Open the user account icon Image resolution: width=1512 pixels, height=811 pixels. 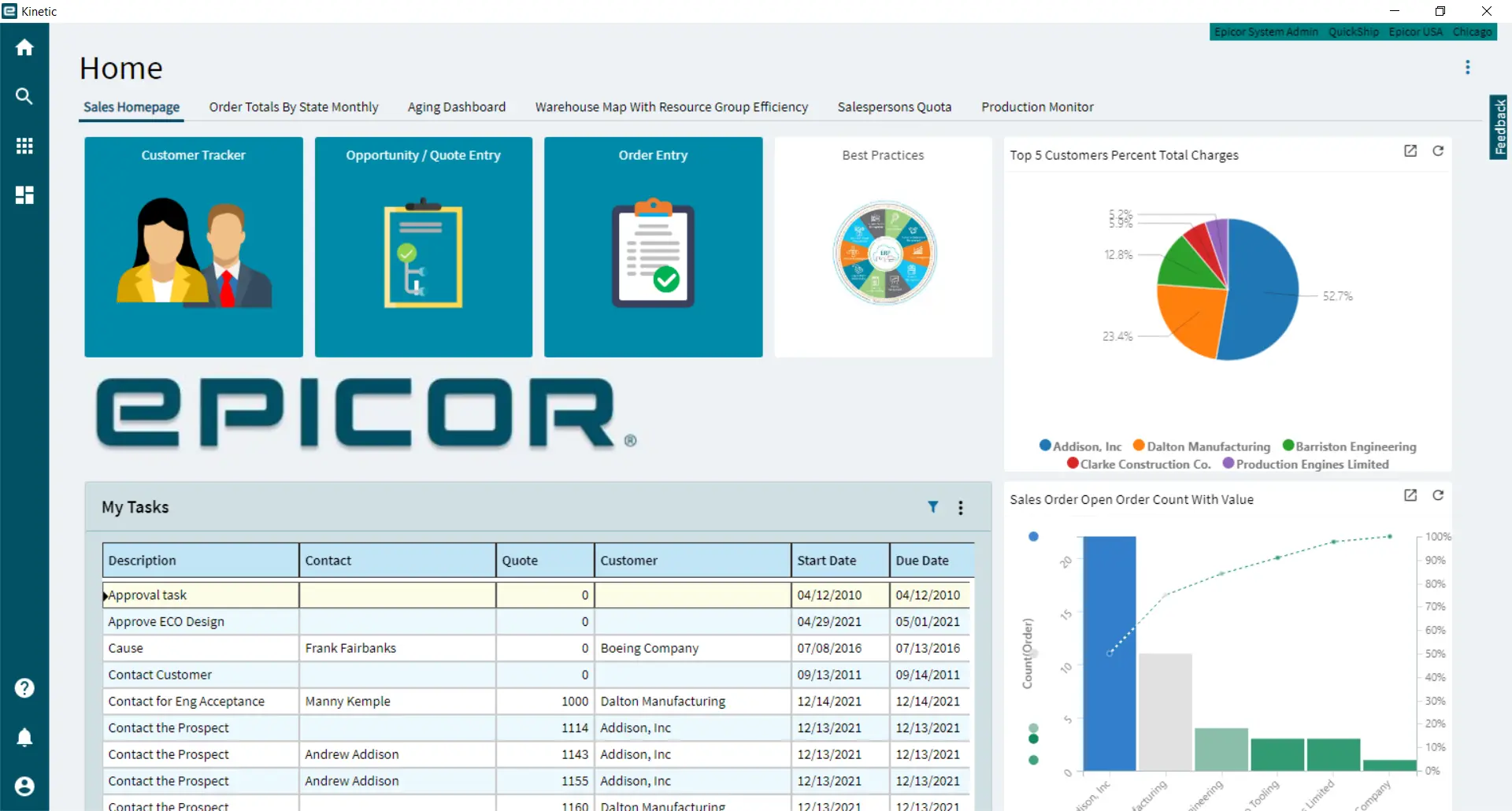pos(24,786)
